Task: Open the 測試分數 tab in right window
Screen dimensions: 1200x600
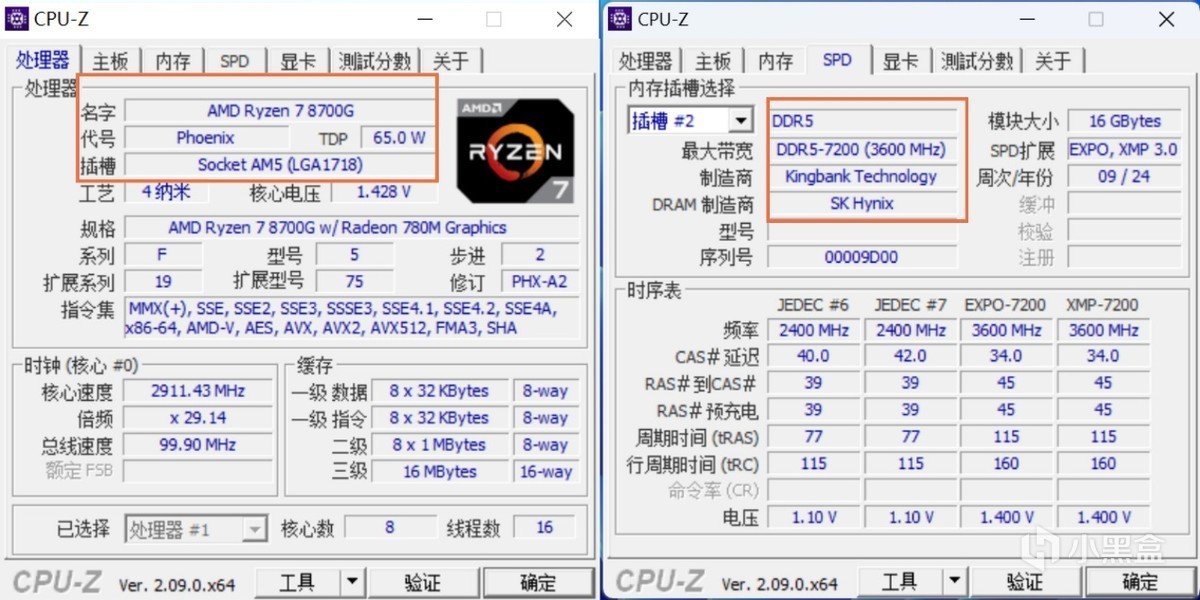Action: coord(978,61)
